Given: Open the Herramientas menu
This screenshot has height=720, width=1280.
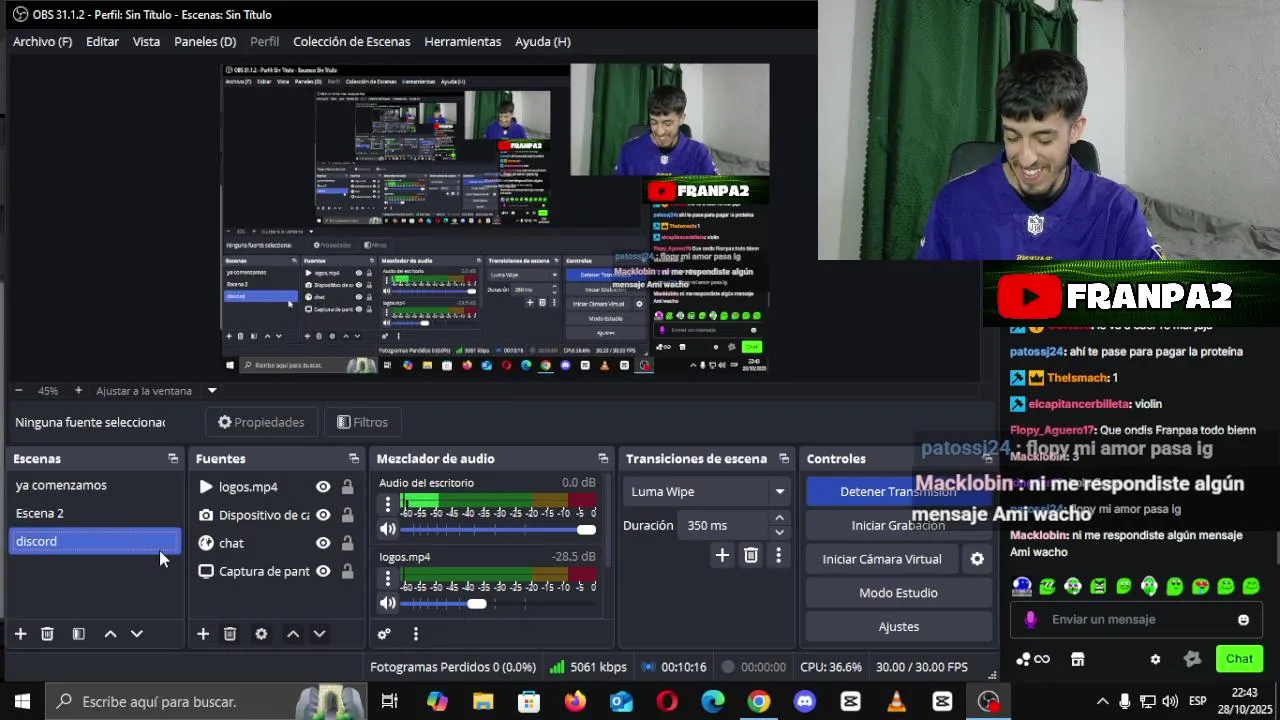Looking at the screenshot, I should pyautogui.click(x=462, y=41).
